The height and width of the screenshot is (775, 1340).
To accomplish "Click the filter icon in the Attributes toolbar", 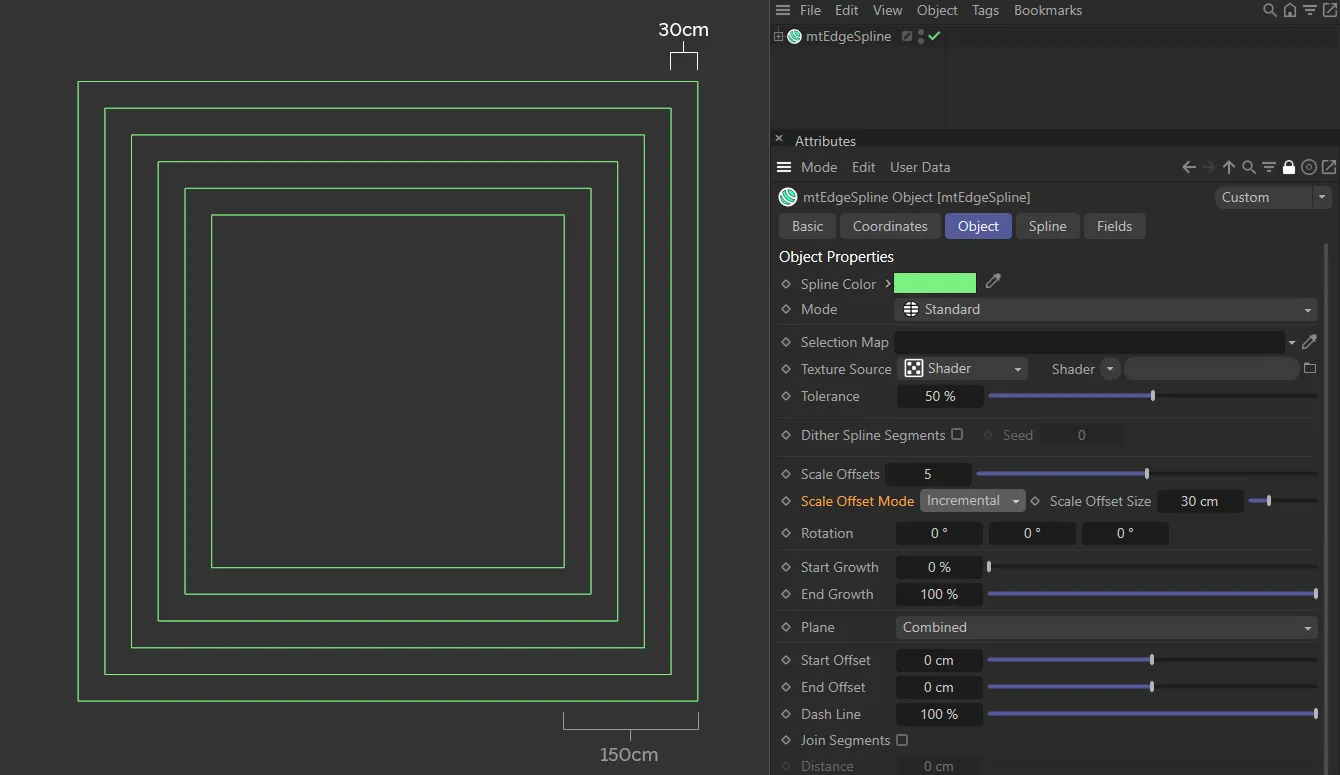I will pyautogui.click(x=1268, y=167).
